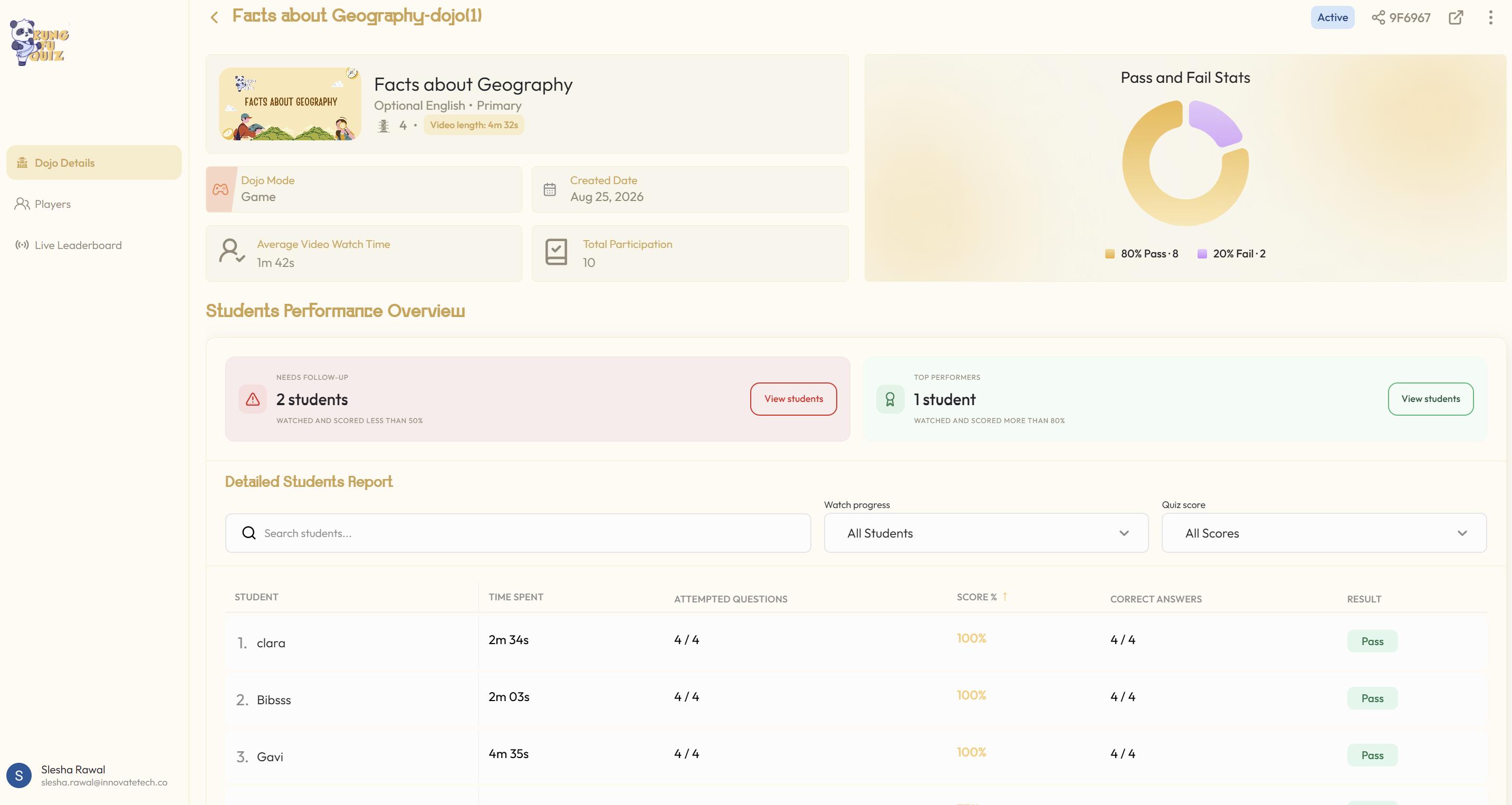Expand the Quiz score All Scores dropdown
The width and height of the screenshot is (1512, 805).
click(x=1324, y=533)
